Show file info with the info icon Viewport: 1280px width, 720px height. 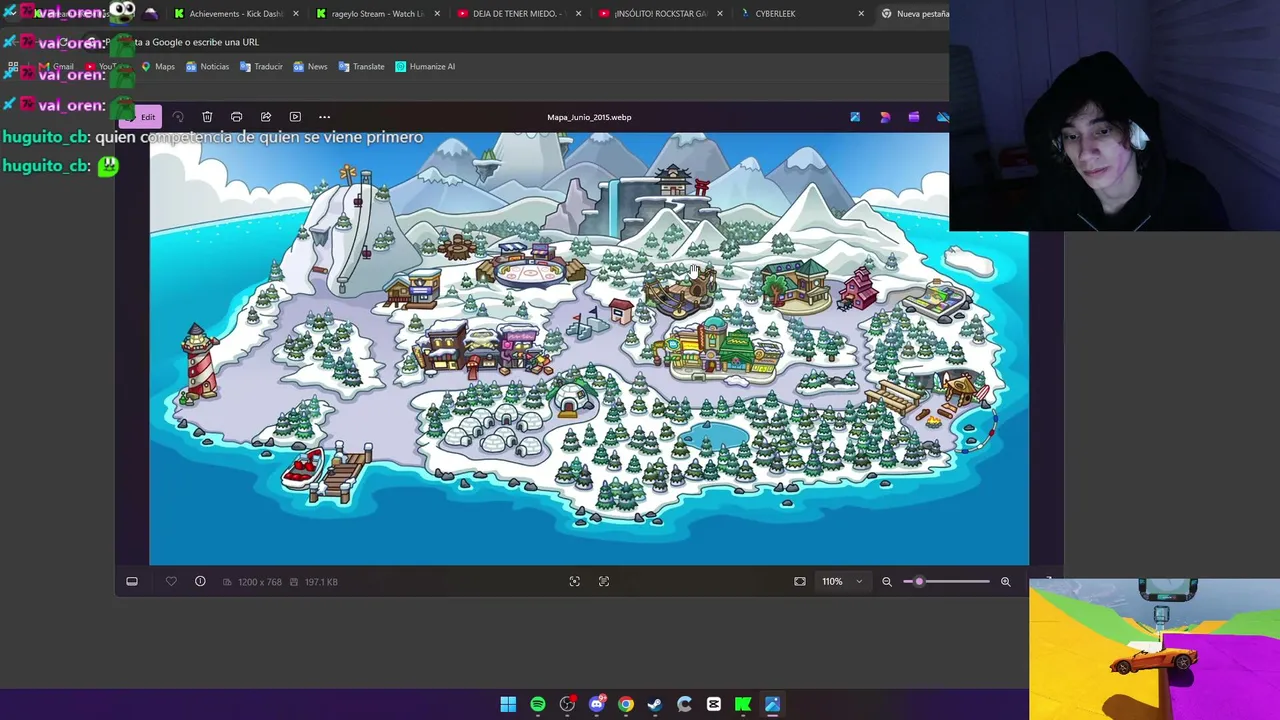tap(200, 581)
